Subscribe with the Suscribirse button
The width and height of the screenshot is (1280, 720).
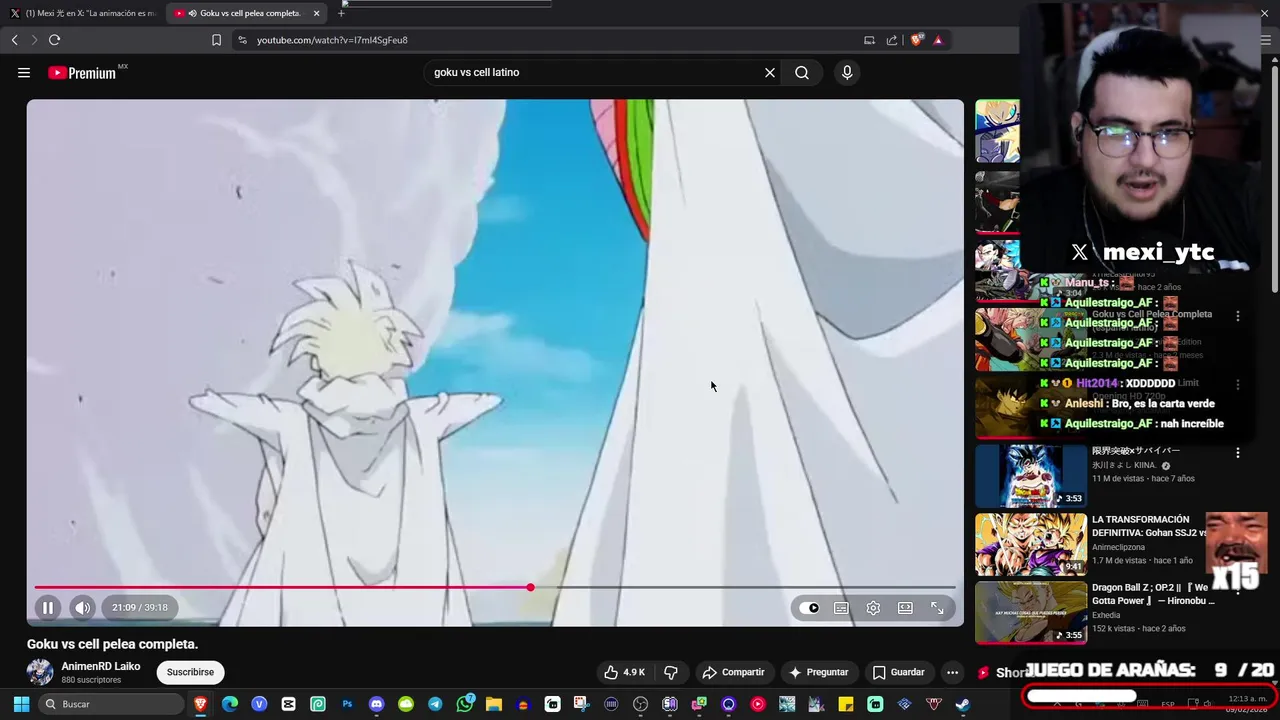[x=190, y=672]
